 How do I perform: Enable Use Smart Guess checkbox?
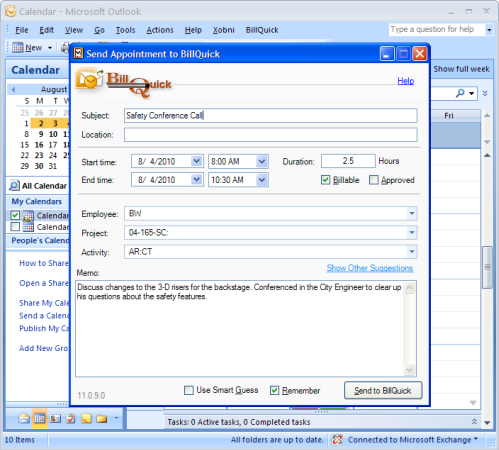(x=189, y=390)
